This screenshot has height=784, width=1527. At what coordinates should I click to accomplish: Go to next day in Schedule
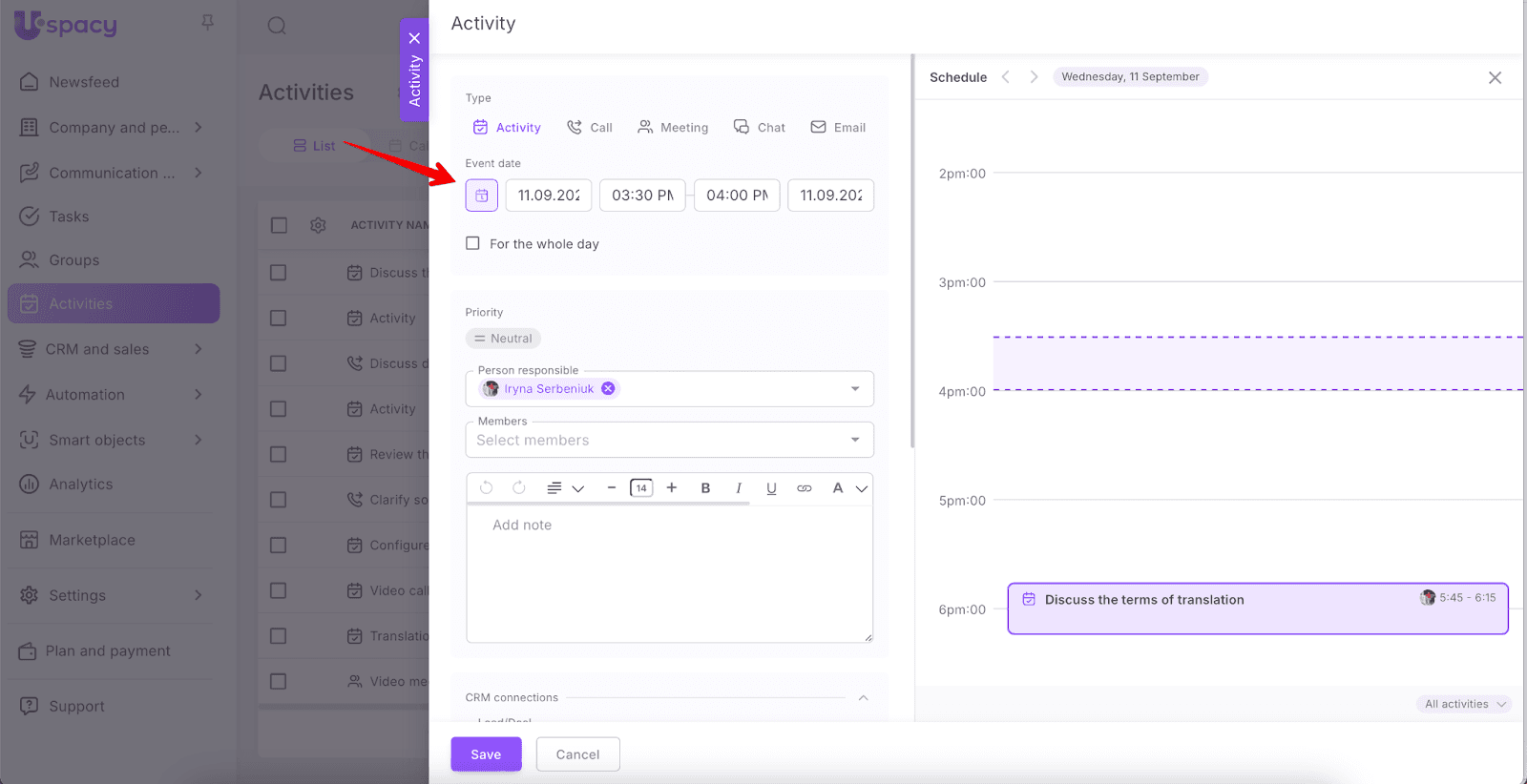[1034, 77]
